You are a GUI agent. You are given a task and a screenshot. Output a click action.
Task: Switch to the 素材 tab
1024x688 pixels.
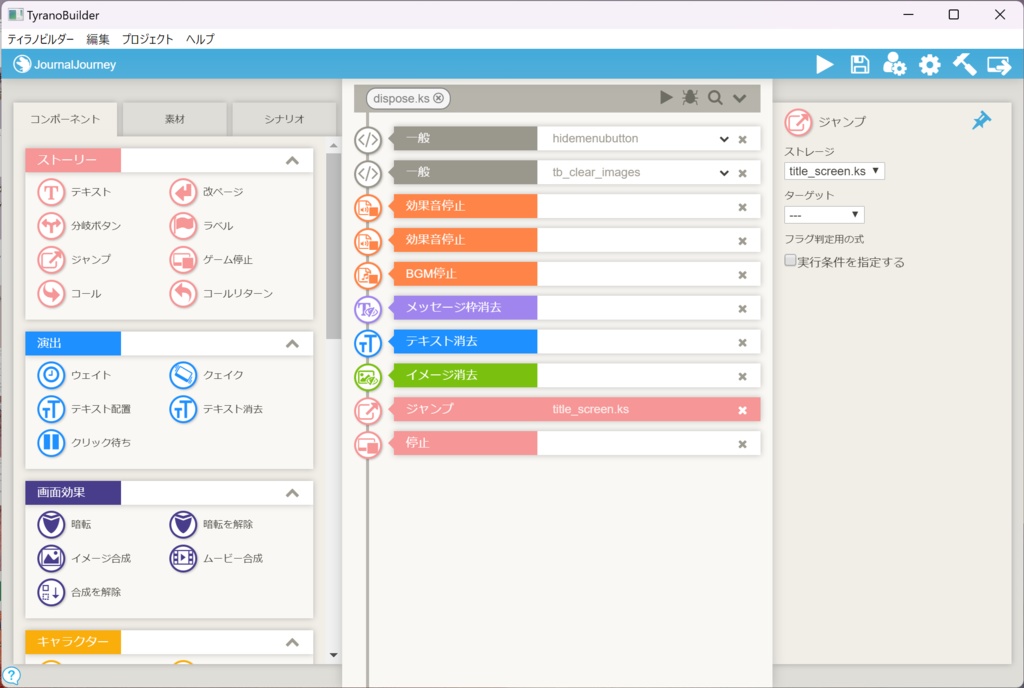tap(174, 119)
